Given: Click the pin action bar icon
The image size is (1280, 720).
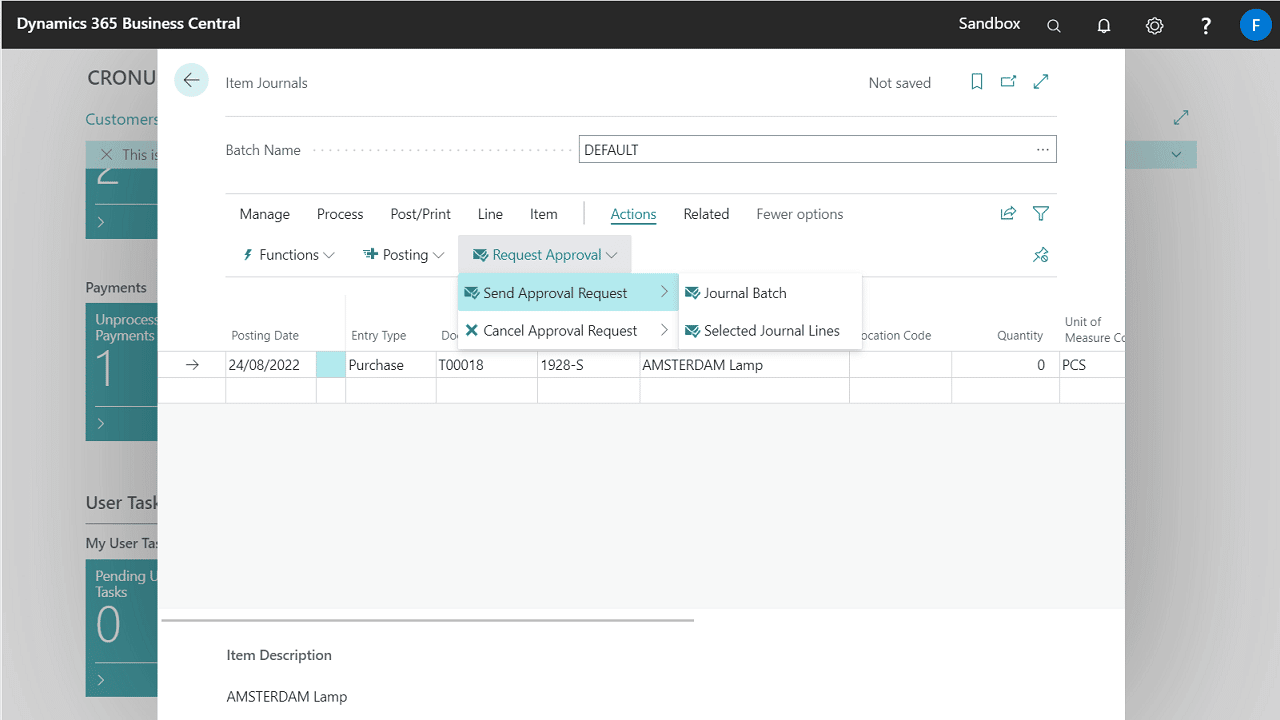Looking at the screenshot, I should tap(1041, 255).
